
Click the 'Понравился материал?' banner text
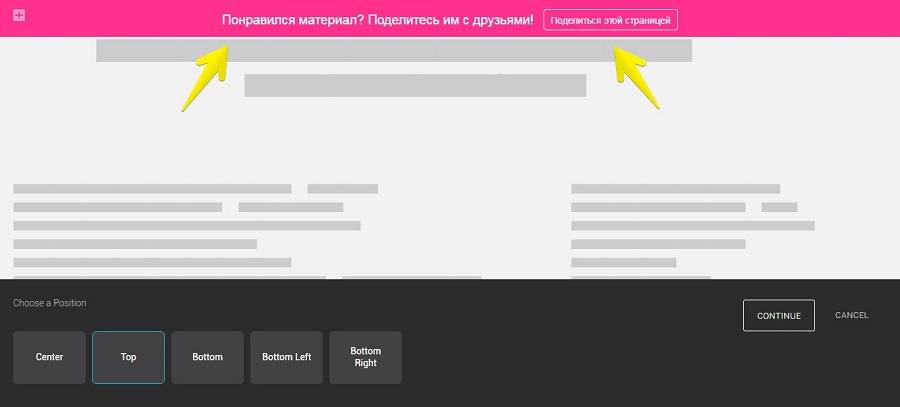tap(378, 20)
